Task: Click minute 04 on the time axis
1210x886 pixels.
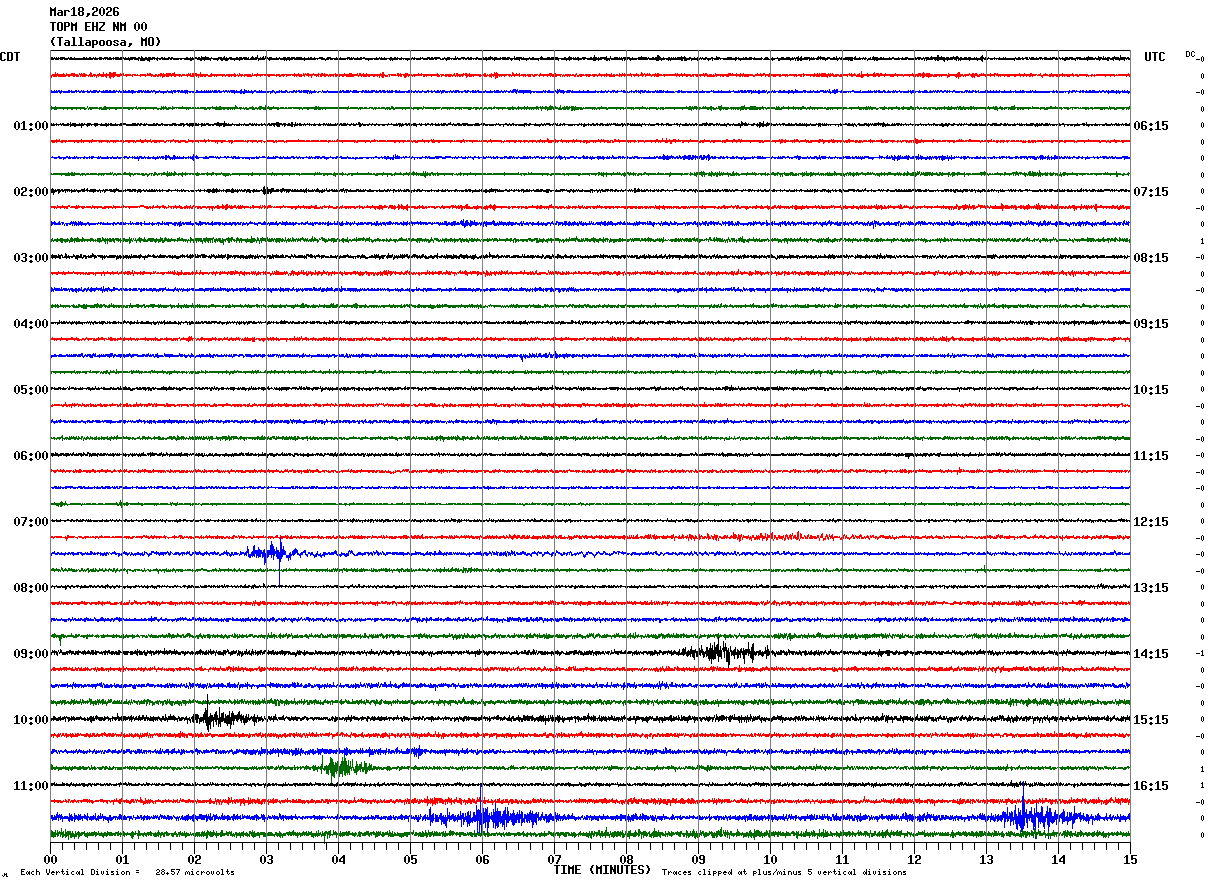Action: pos(338,859)
